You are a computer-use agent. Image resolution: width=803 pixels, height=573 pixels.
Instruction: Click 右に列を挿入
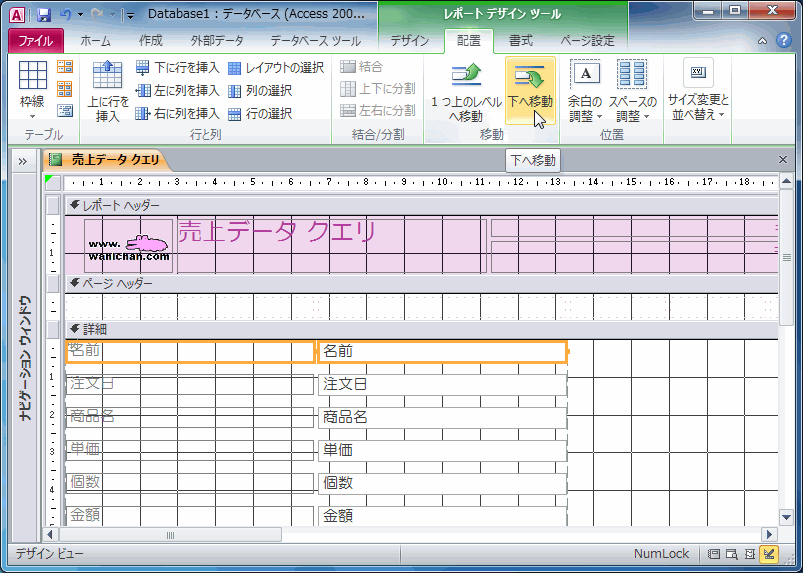pyautogui.click(x=178, y=113)
